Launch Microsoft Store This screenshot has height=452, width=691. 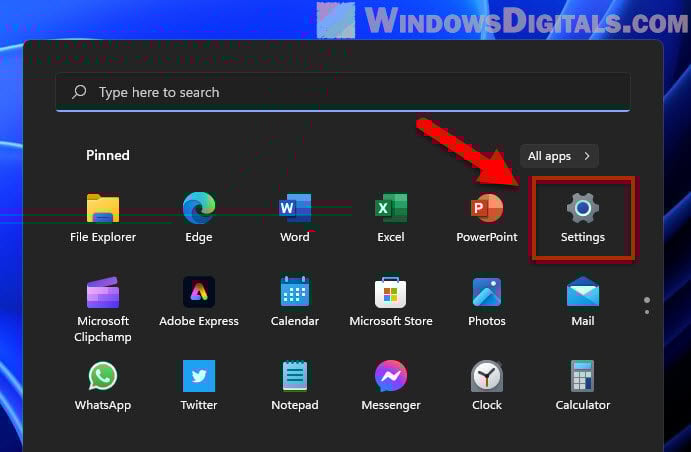coord(391,302)
